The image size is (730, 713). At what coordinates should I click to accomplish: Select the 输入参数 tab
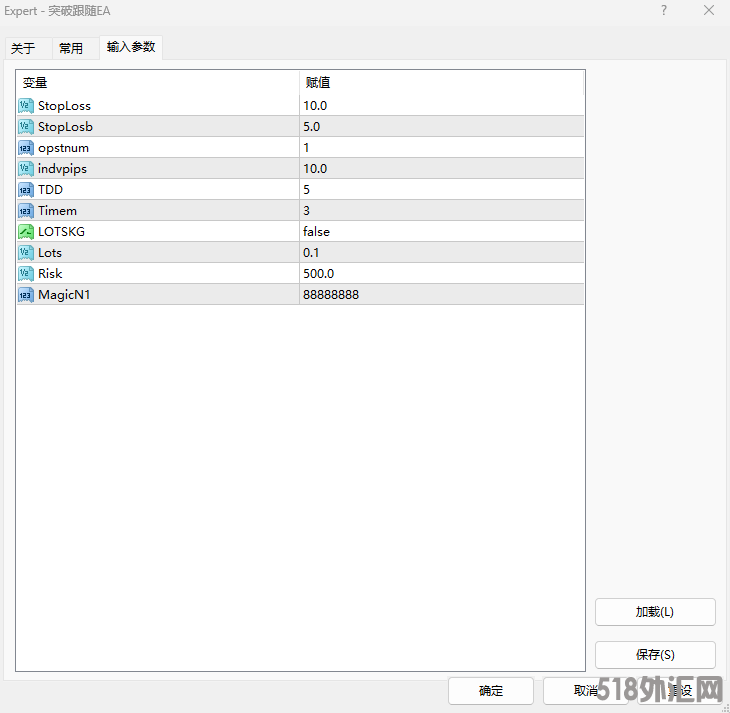coord(131,47)
